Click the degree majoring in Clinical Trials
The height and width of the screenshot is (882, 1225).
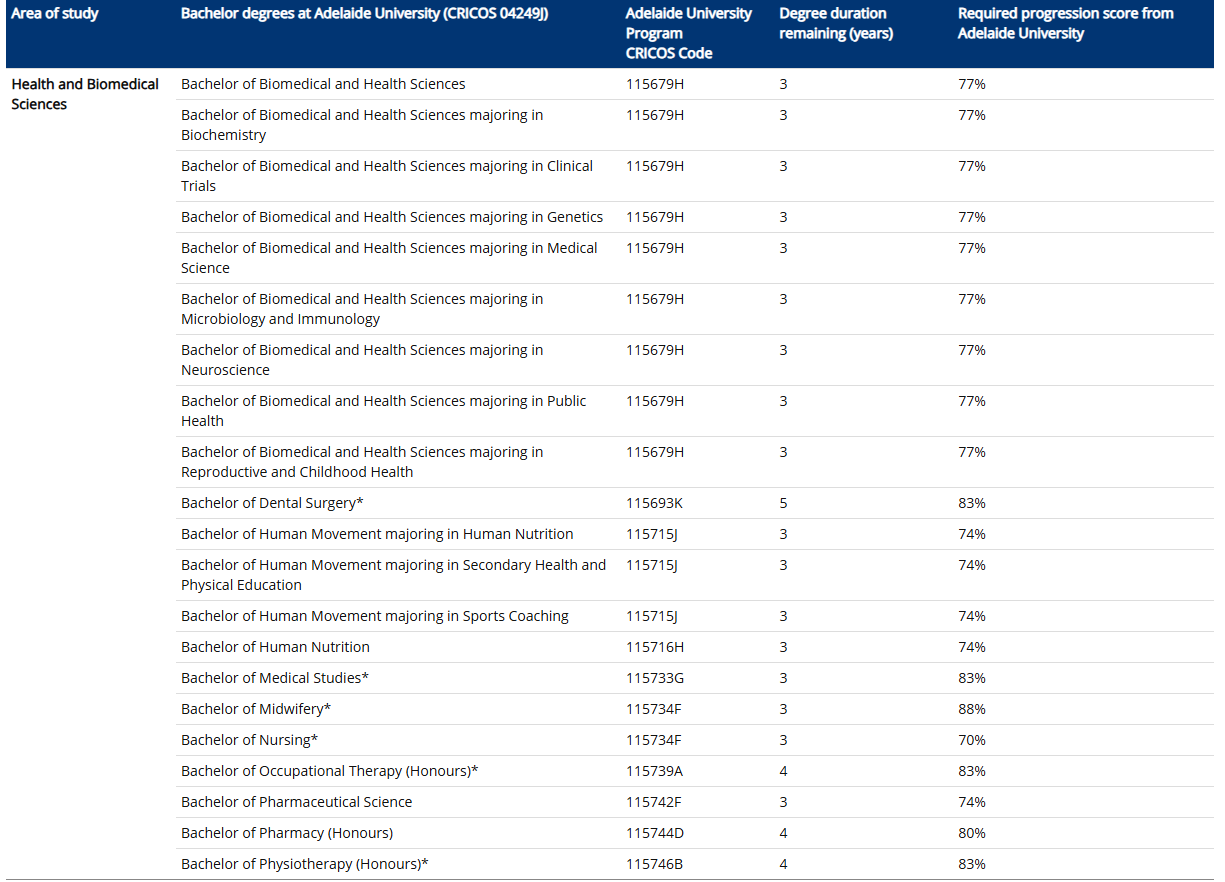(x=387, y=176)
